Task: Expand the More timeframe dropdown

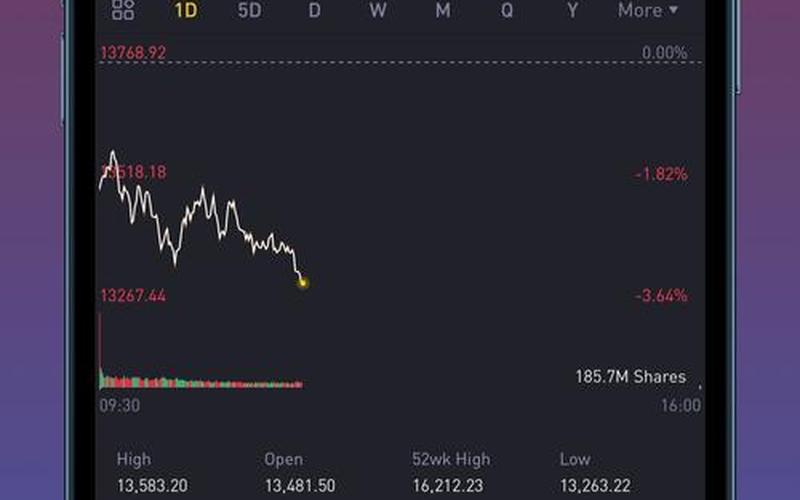Action: tap(647, 10)
